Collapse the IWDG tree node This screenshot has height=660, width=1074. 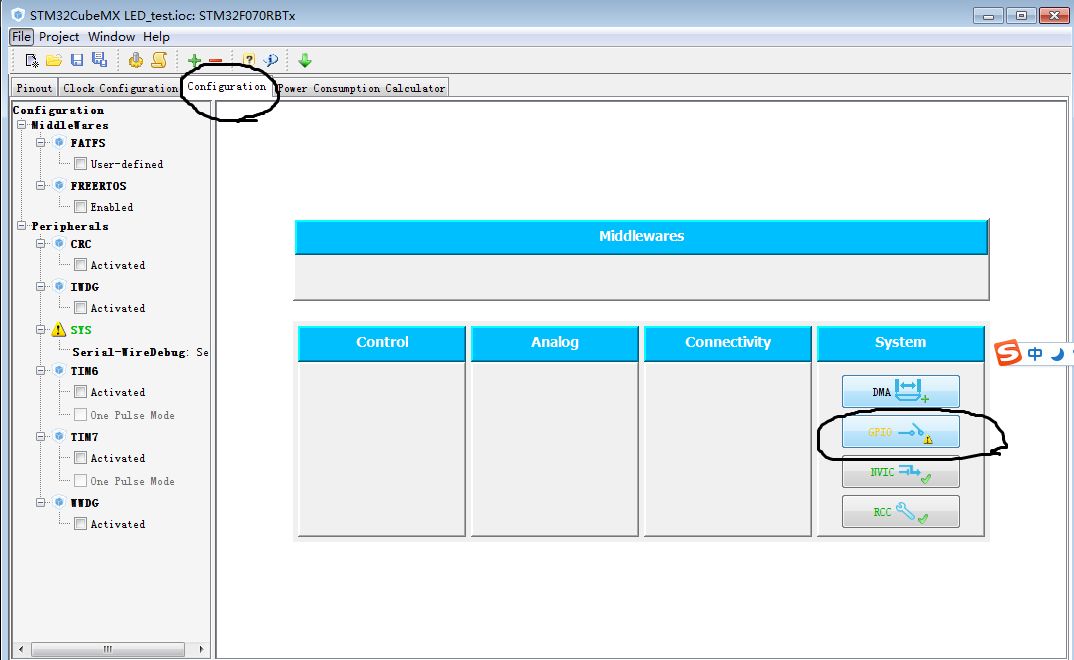tap(40, 286)
